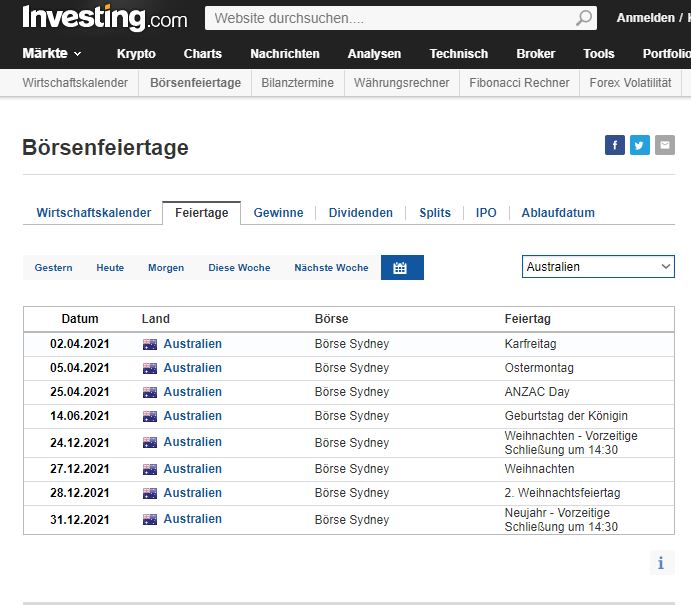
Task: Open the Australien country dropdown
Action: pos(598,267)
